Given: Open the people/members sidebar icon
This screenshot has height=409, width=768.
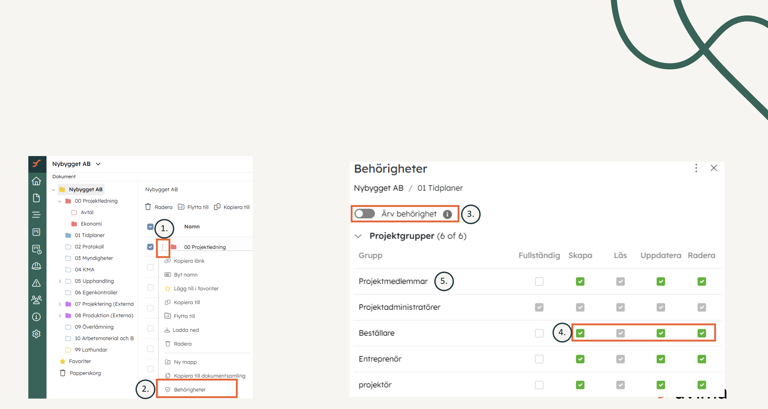Looking at the screenshot, I should click(x=37, y=300).
